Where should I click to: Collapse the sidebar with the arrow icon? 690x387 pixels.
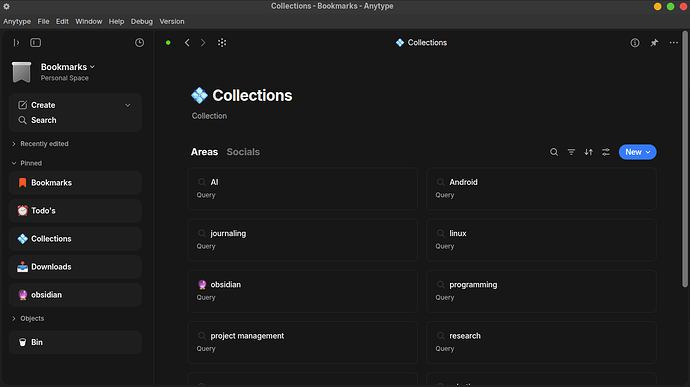16,43
